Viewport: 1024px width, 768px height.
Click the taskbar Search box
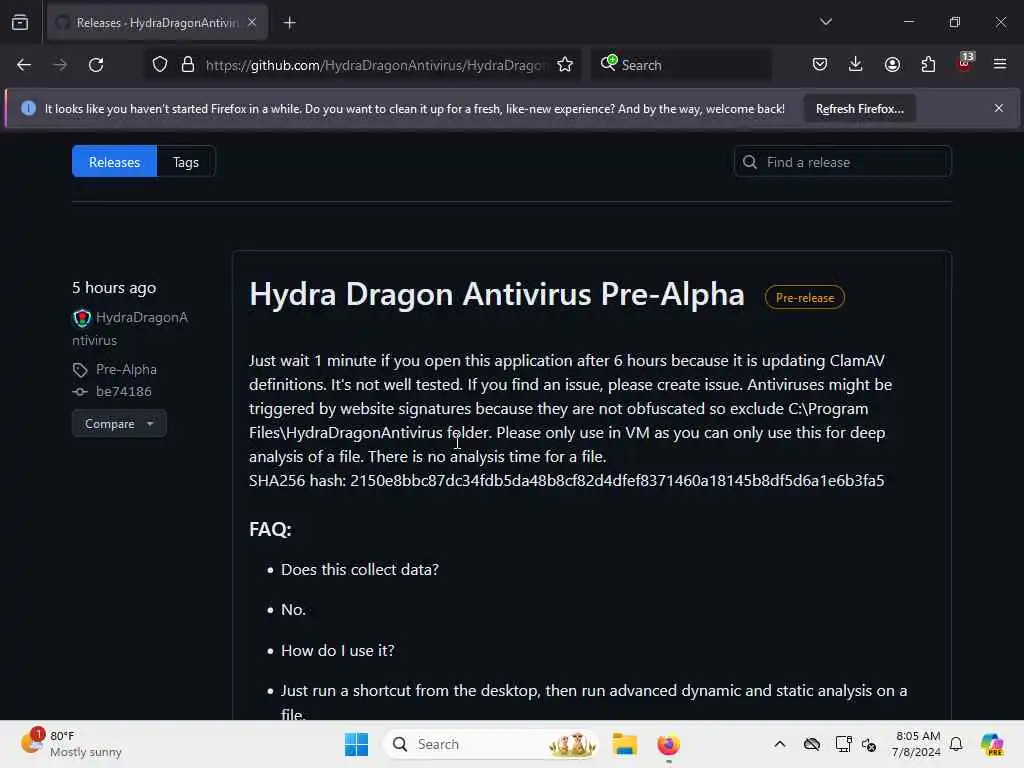tap(491, 744)
